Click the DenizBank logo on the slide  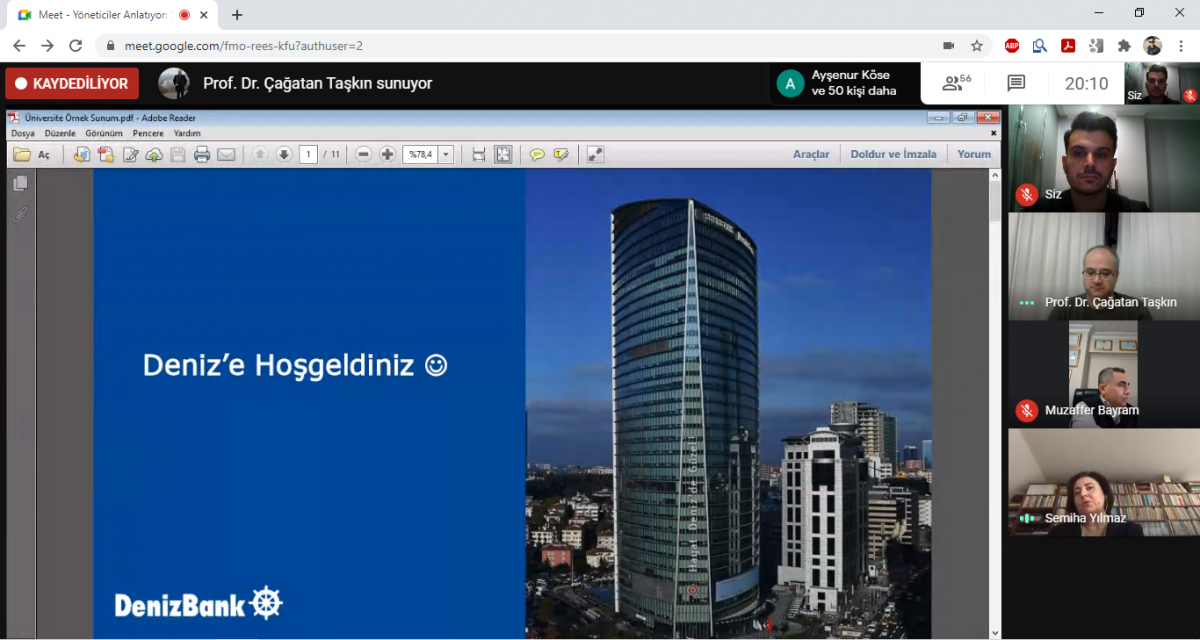click(x=199, y=604)
